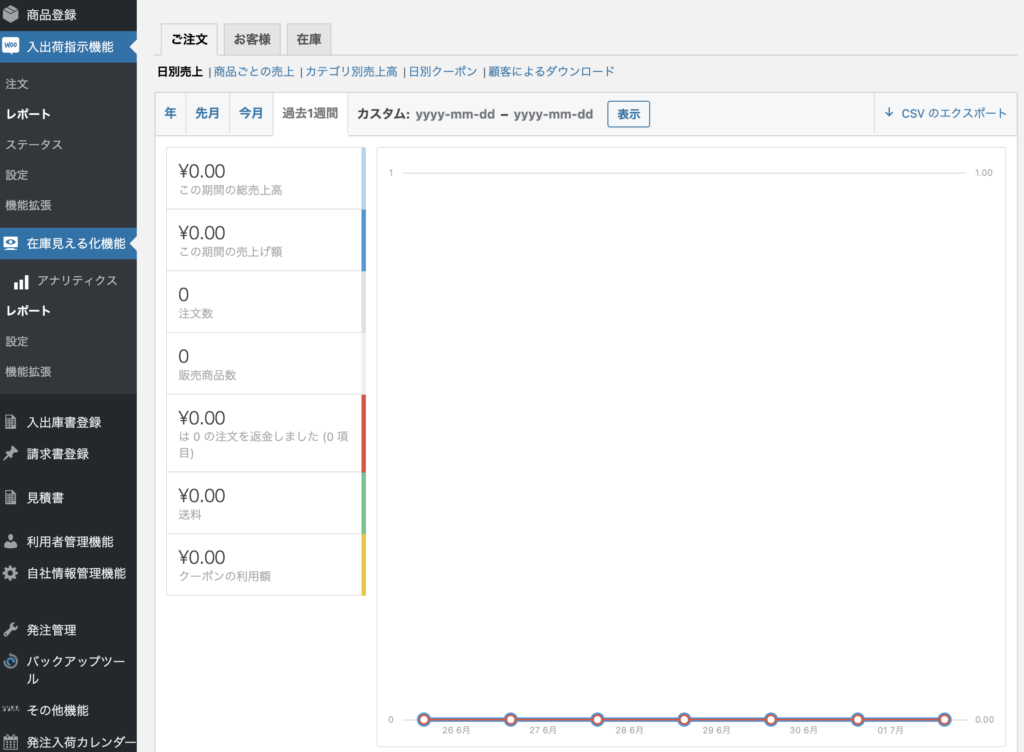Click the eye icon beside 在庫見える化機能
The image size is (1024, 752).
[x=11, y=243]
